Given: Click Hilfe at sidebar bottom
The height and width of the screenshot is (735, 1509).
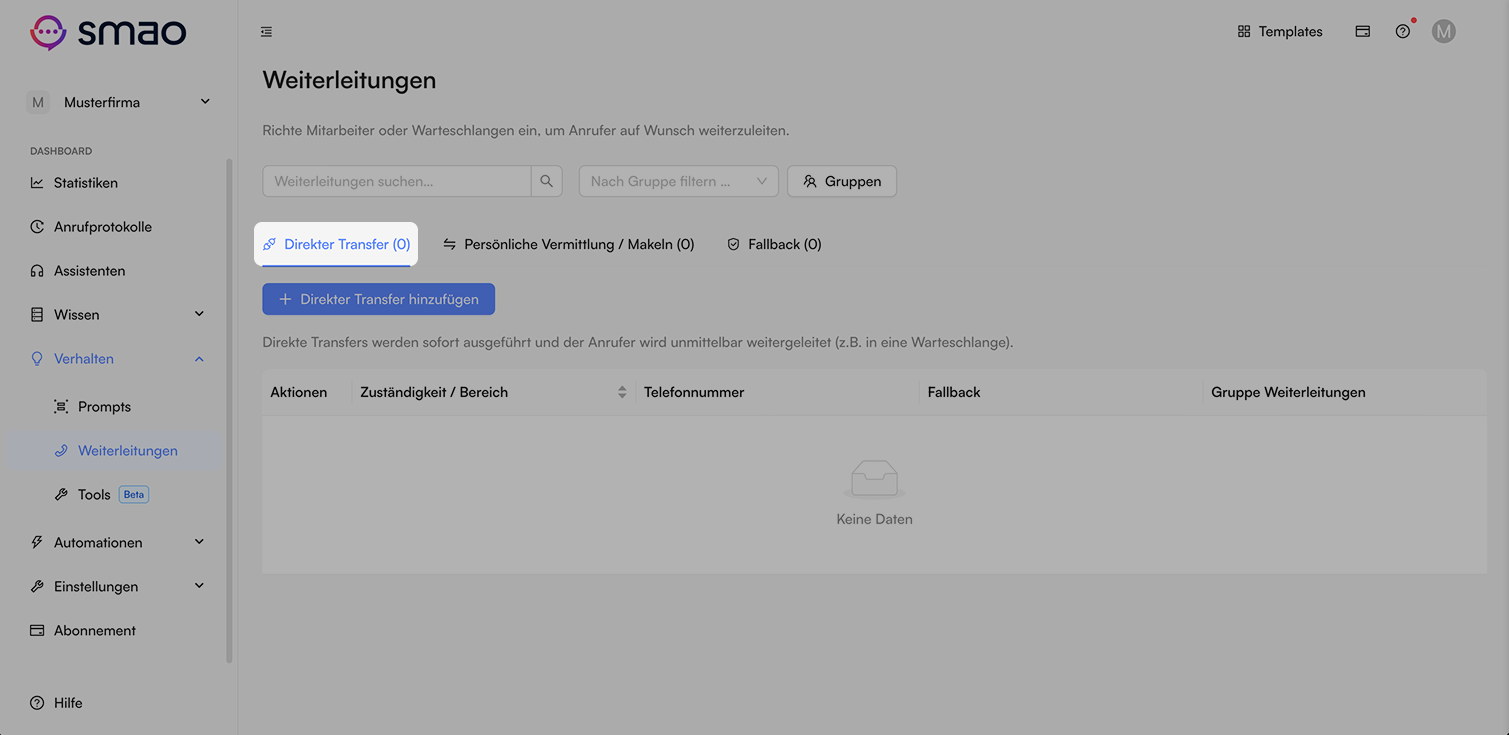Looking at the screenshot, I should (68, 703).
